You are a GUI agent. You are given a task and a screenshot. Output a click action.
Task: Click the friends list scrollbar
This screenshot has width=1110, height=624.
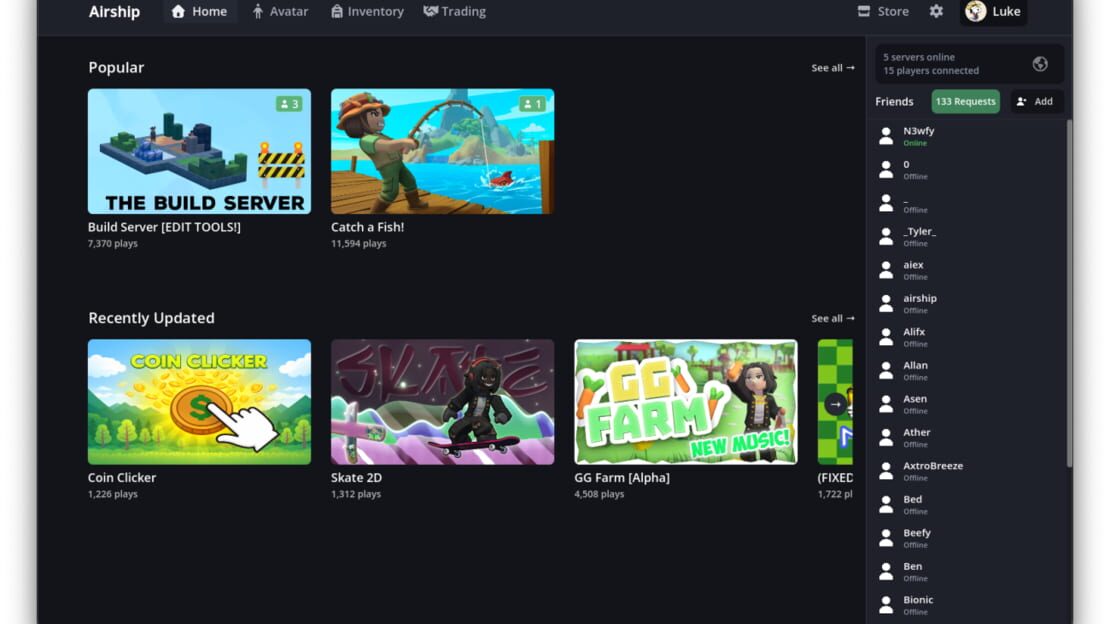pyautogui.click(x=1069, y=293)
